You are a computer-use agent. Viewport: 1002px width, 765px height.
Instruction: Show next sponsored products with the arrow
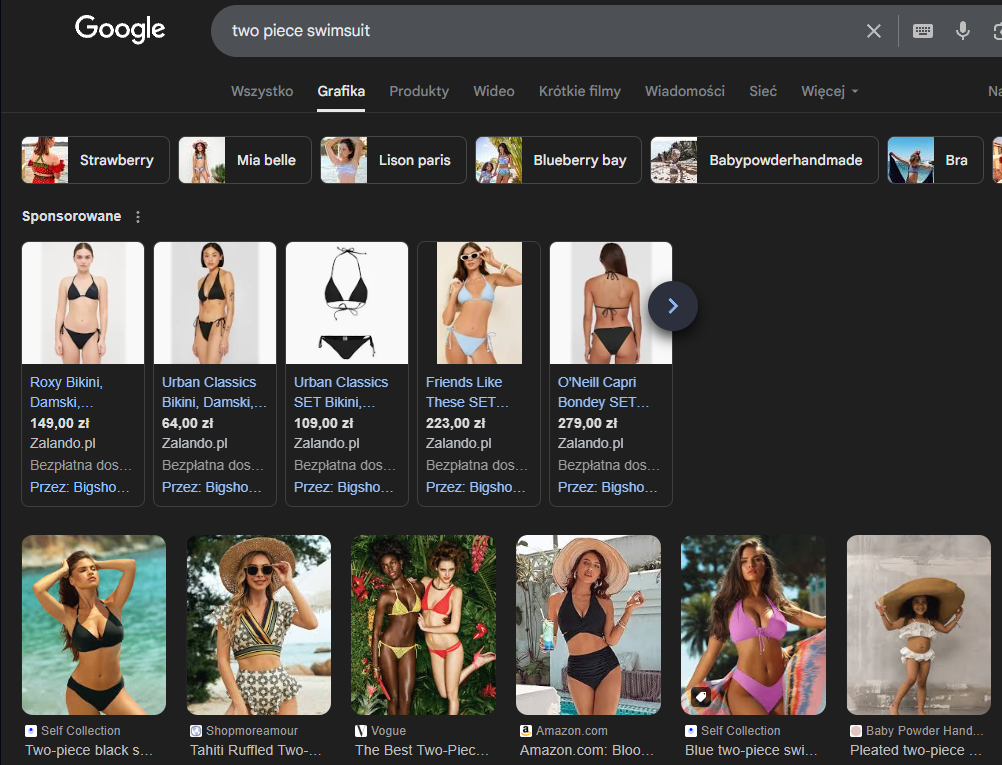673,306
